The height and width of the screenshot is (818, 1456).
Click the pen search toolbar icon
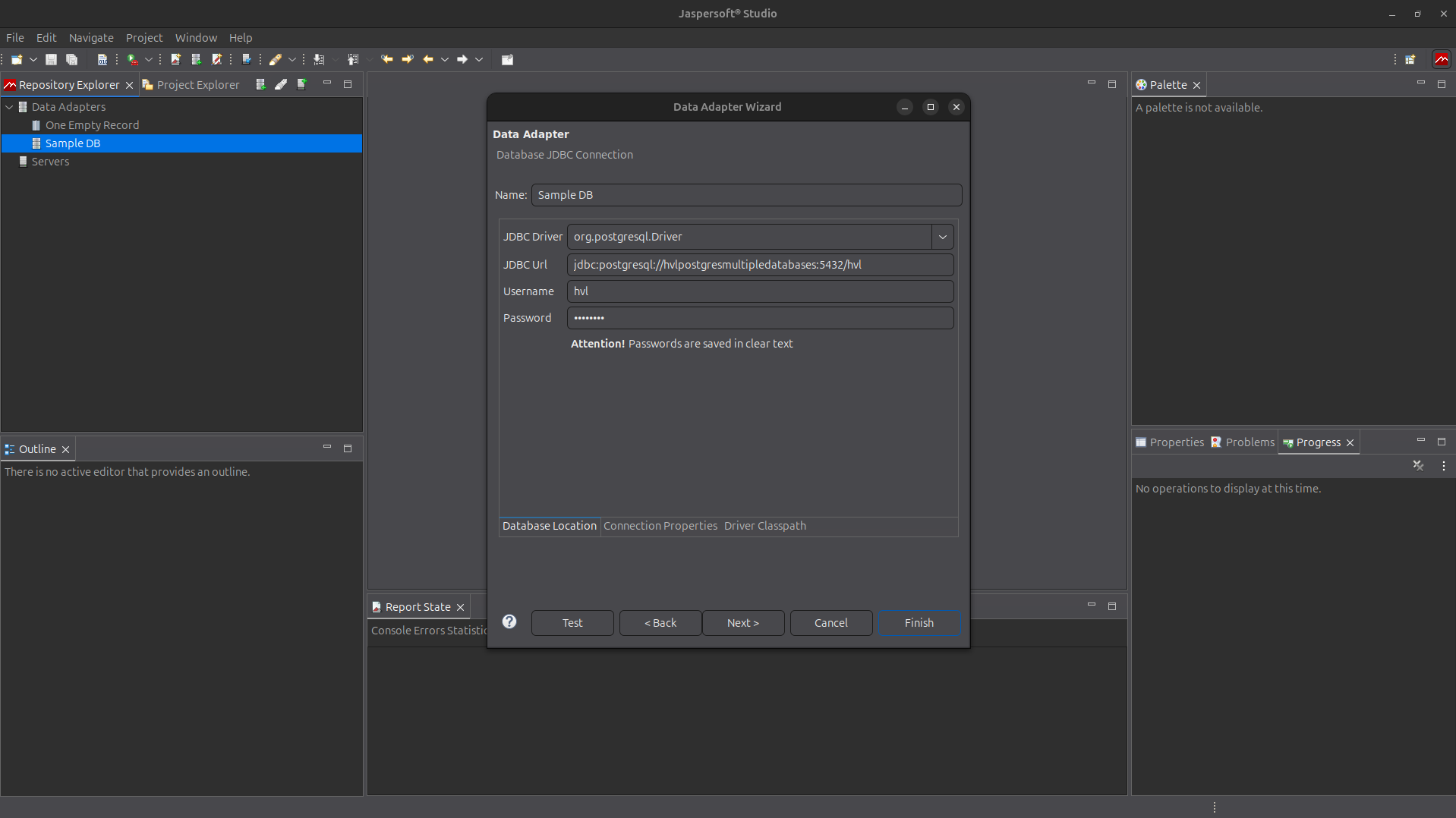[x=276, y=59]
